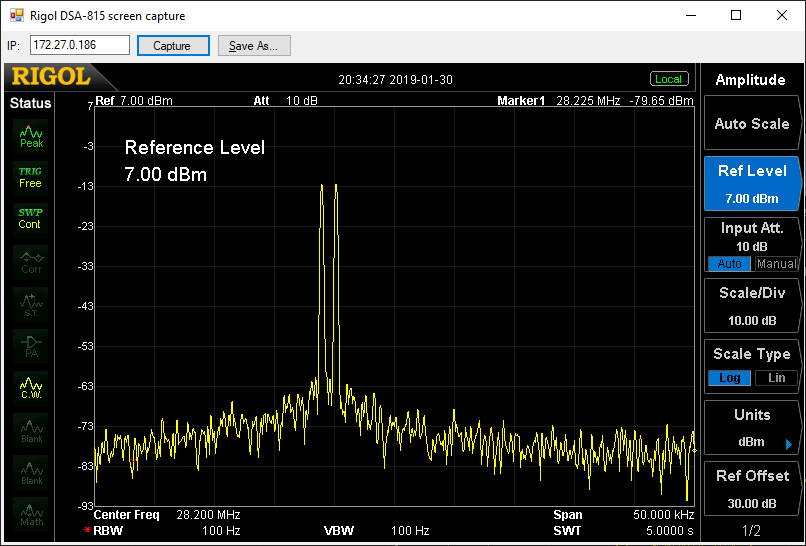This screenshot has width=806, height=546.
Task: Click the Reference Level 7.00 dBm overlay
Action: pyautogui.click(x=194, y=161)
